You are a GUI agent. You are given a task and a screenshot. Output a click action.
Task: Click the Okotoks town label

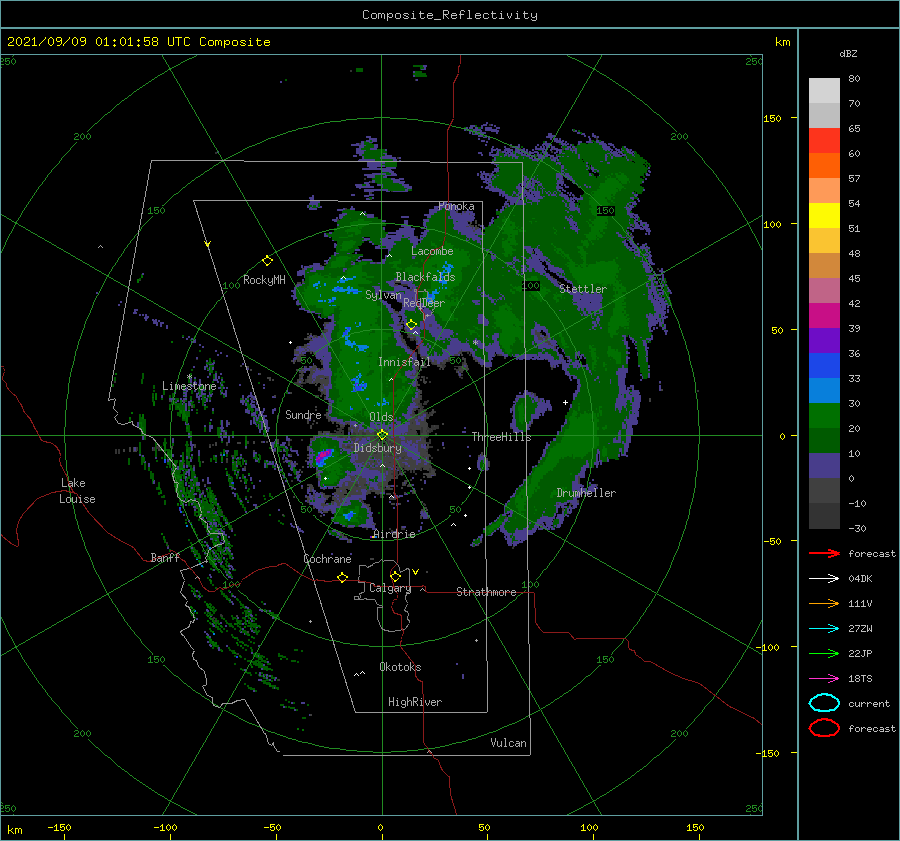(400, 667)
